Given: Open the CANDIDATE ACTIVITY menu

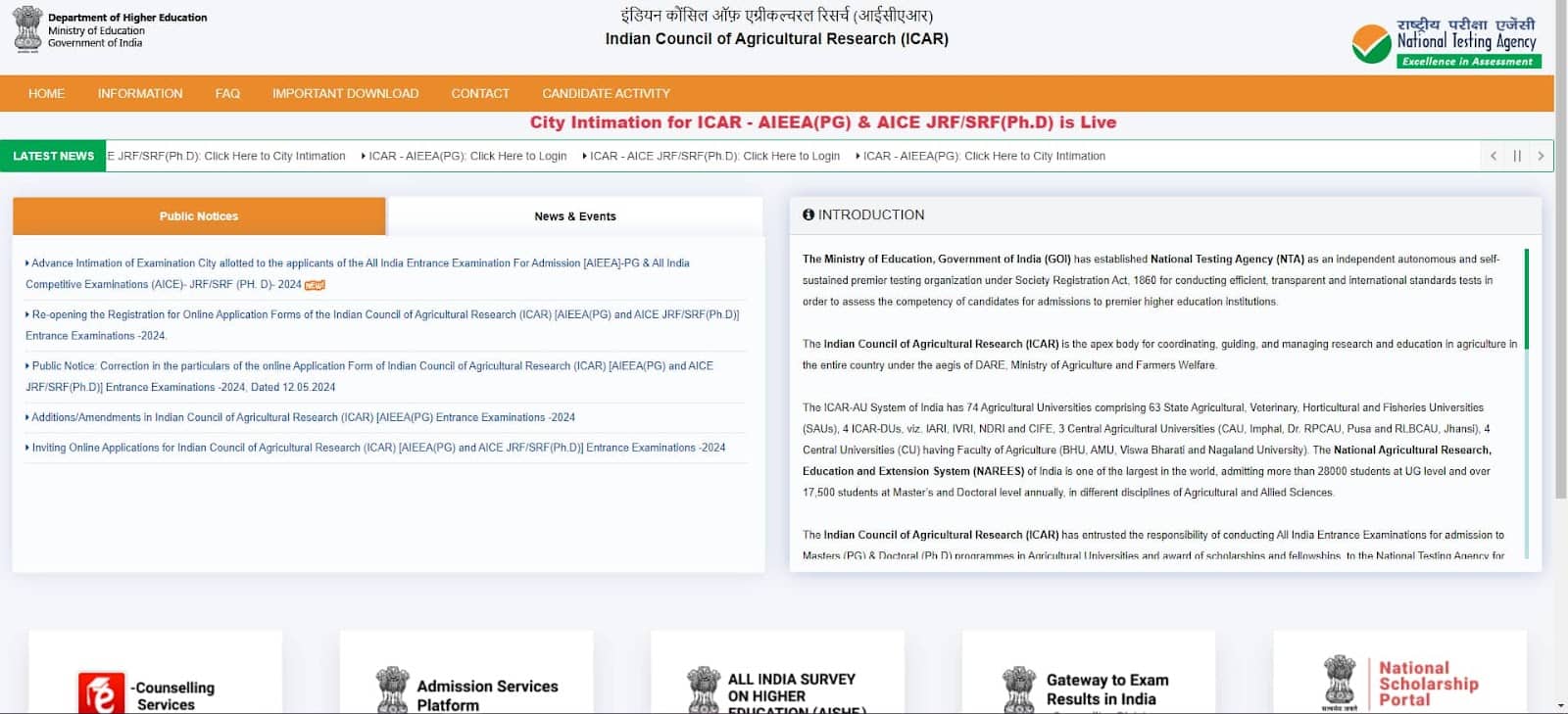Looking at the screenshot, I should 606,93.
